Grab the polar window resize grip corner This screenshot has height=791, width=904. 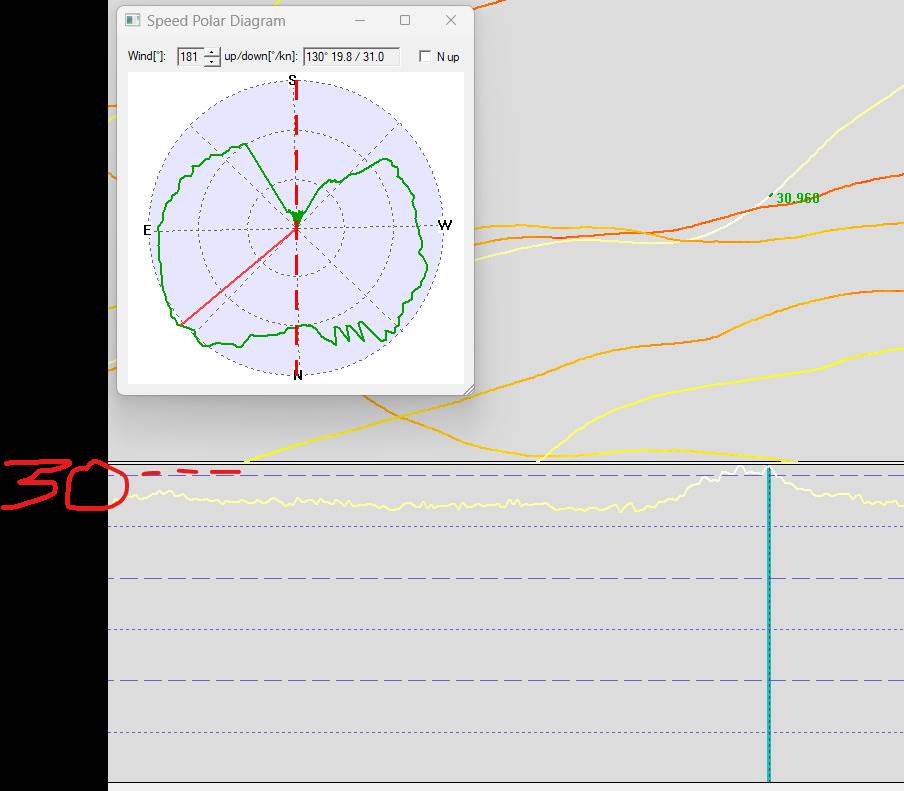467,388
